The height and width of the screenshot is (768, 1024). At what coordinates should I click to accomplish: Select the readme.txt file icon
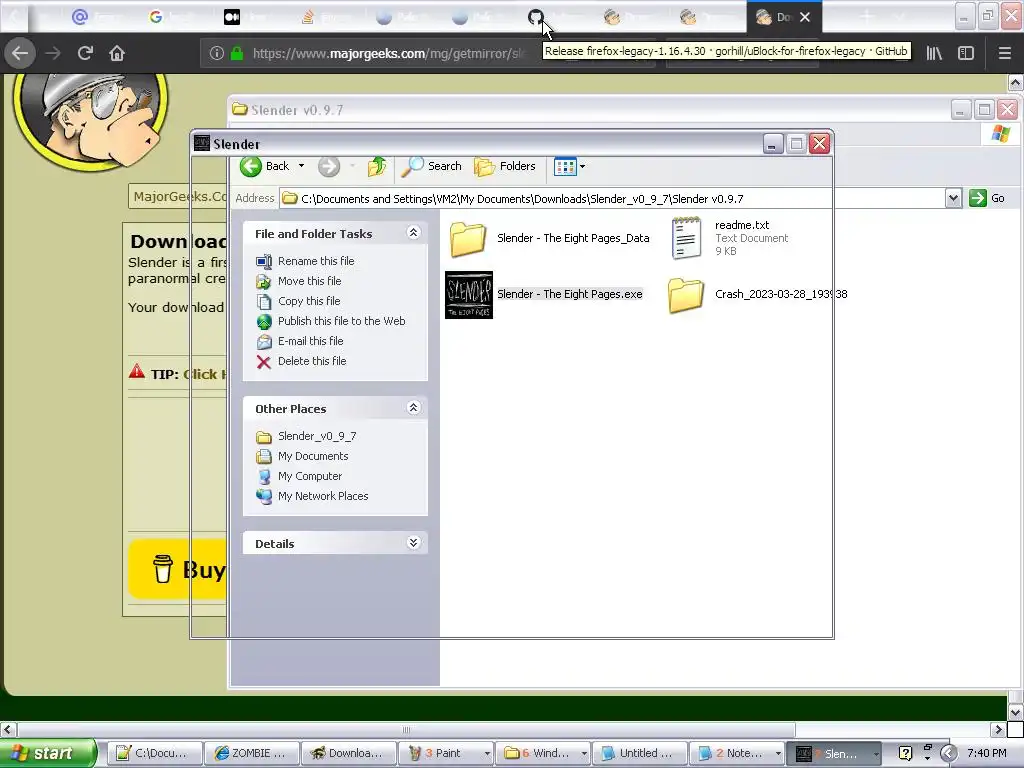coord(686,238)
